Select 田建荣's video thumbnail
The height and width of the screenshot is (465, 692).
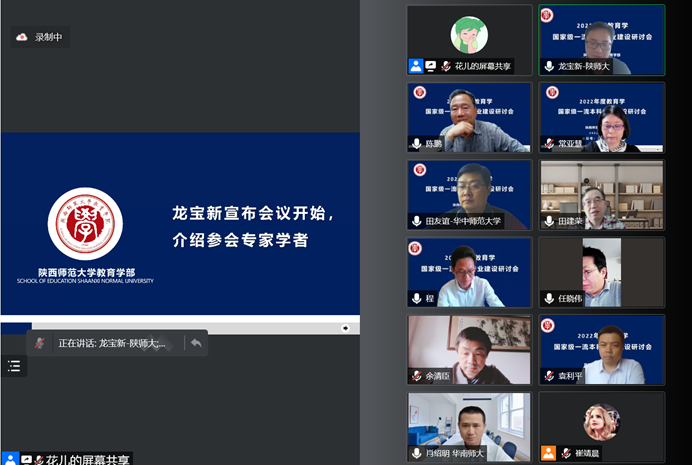coord(602,195)
